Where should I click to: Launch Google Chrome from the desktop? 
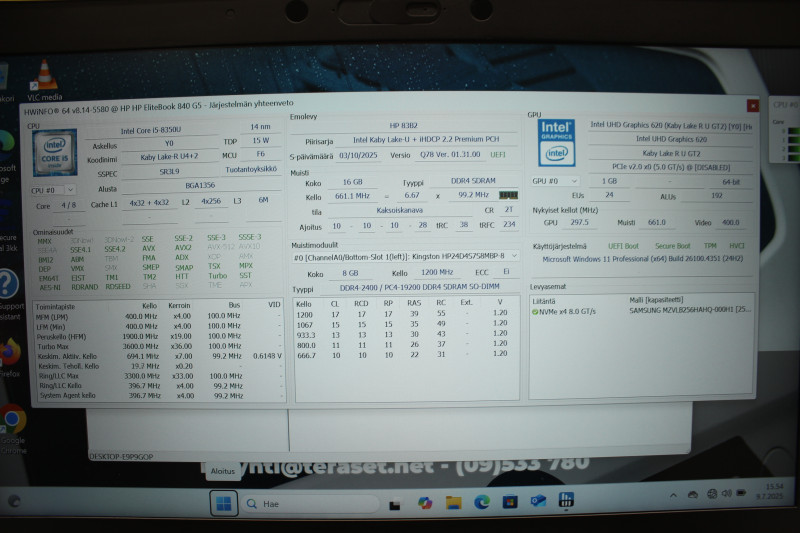point(12,427)
